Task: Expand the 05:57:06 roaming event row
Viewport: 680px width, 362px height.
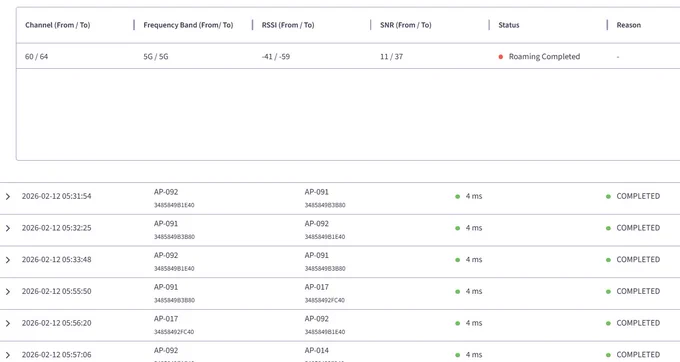Action: [7, 355]
